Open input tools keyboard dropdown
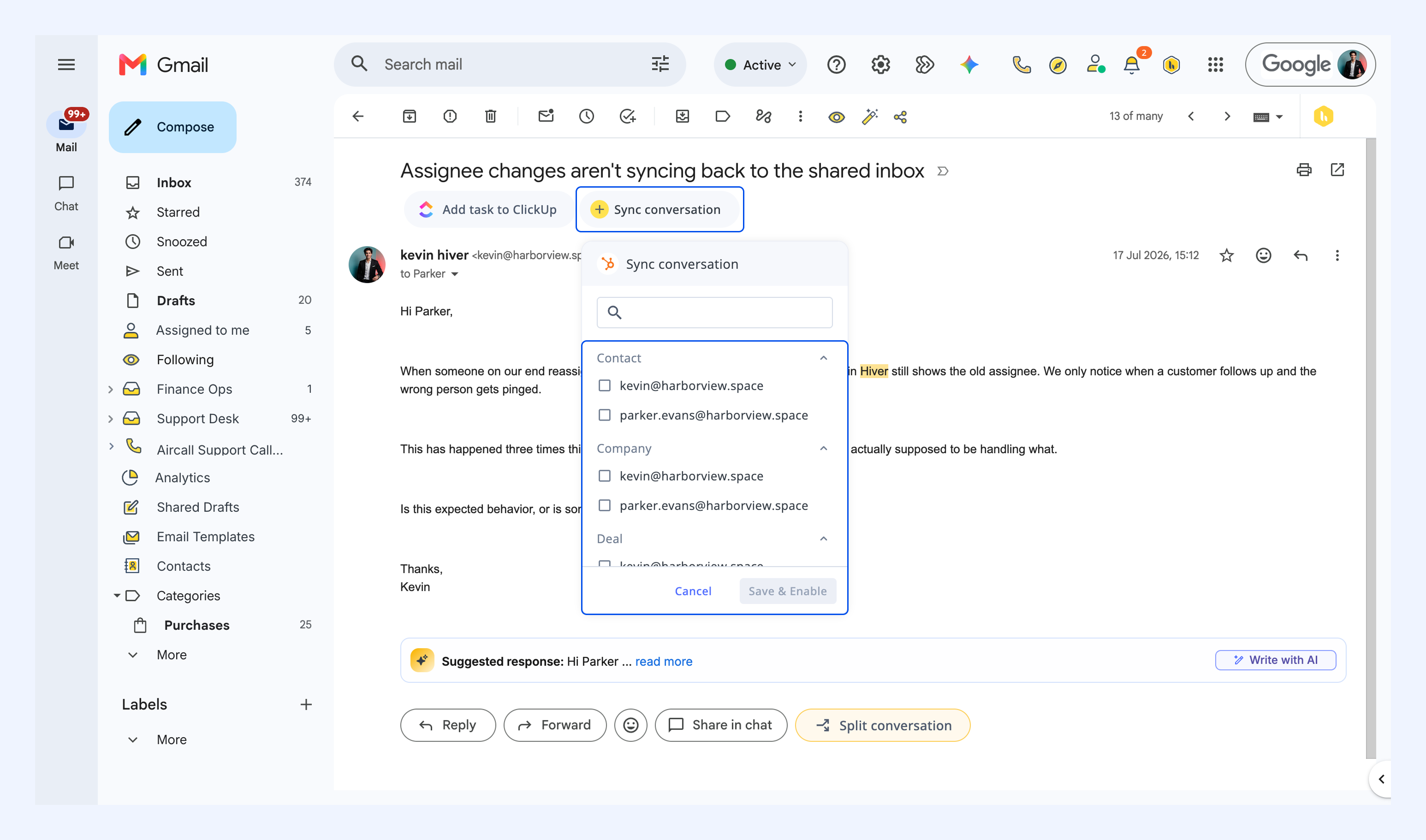 (x=1267, y=117)
